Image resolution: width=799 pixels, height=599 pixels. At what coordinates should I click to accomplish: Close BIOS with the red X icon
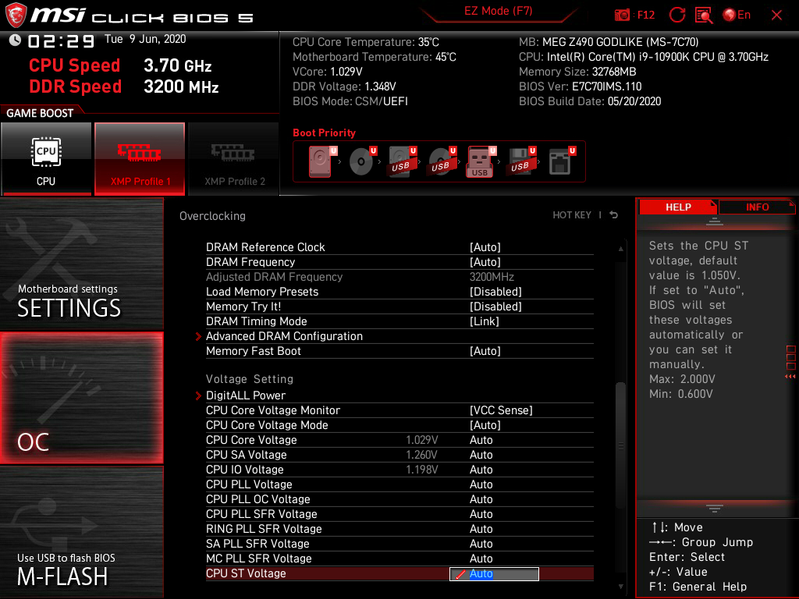[x=777, y=15]
